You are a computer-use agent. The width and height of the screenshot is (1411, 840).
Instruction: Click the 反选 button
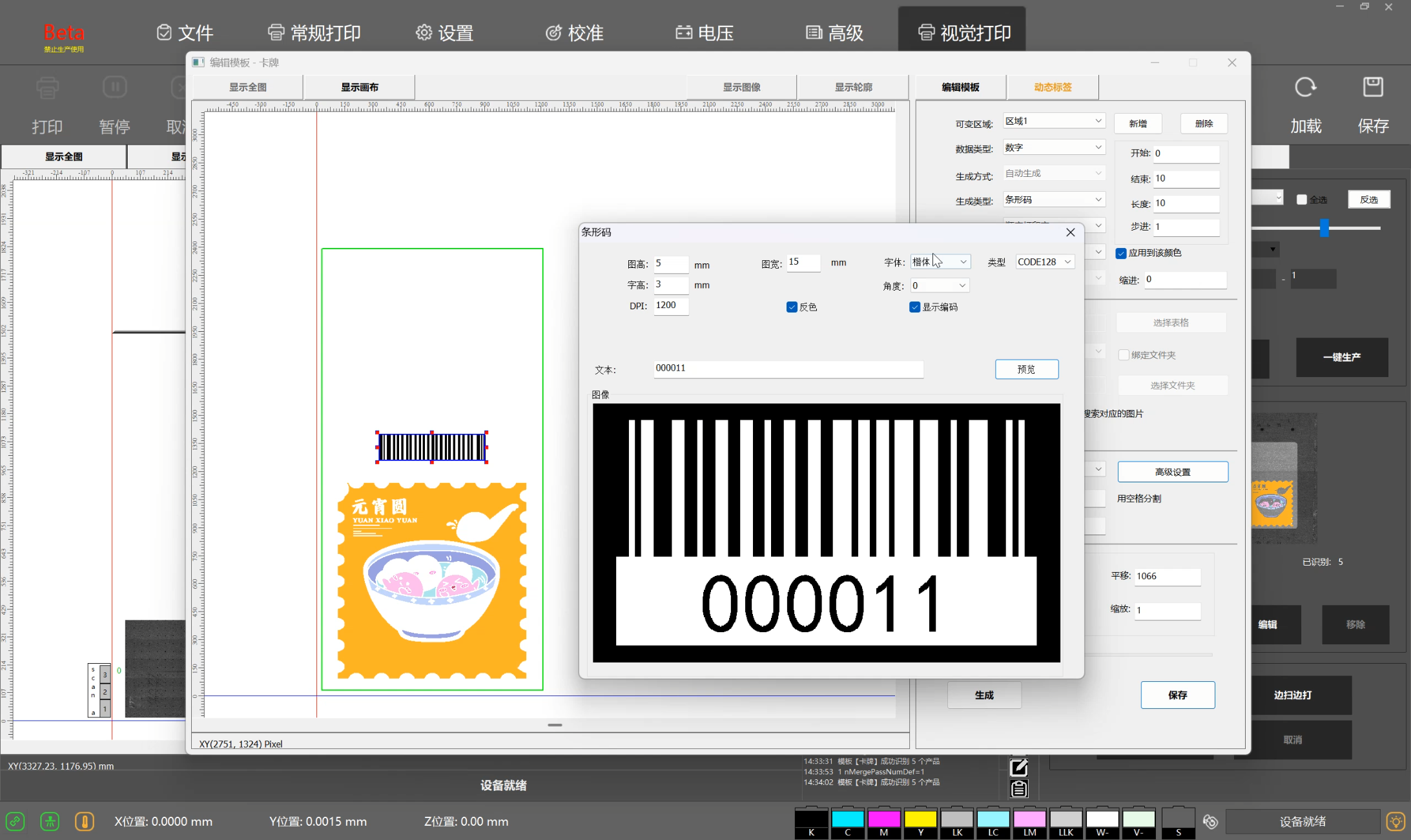click(1369, 200)
